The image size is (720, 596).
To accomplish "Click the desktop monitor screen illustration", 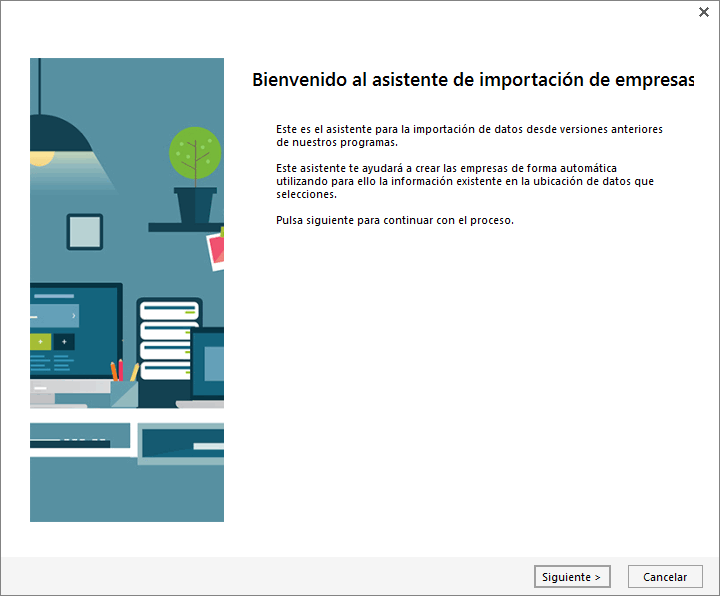I will coord(75,330).
